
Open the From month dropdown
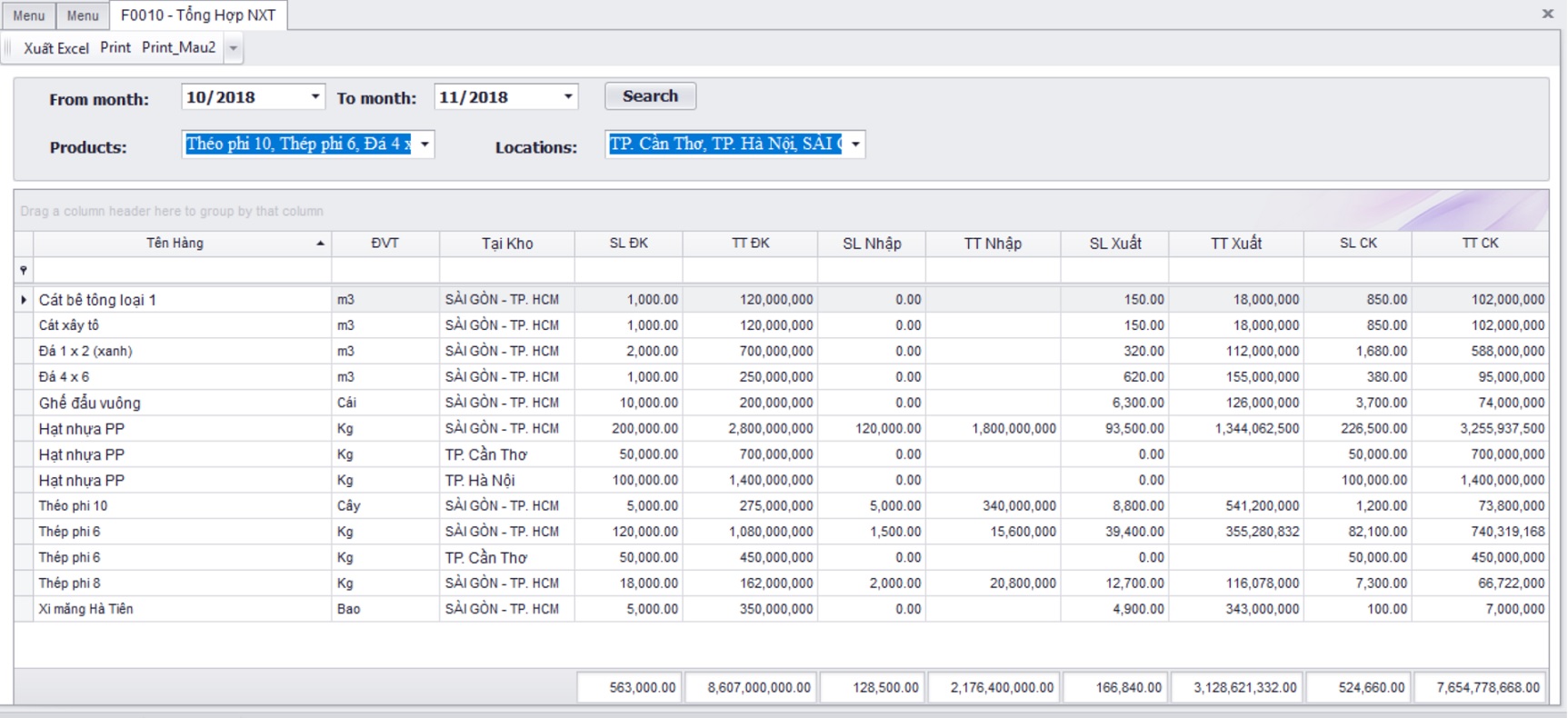(x=315, y=96)
